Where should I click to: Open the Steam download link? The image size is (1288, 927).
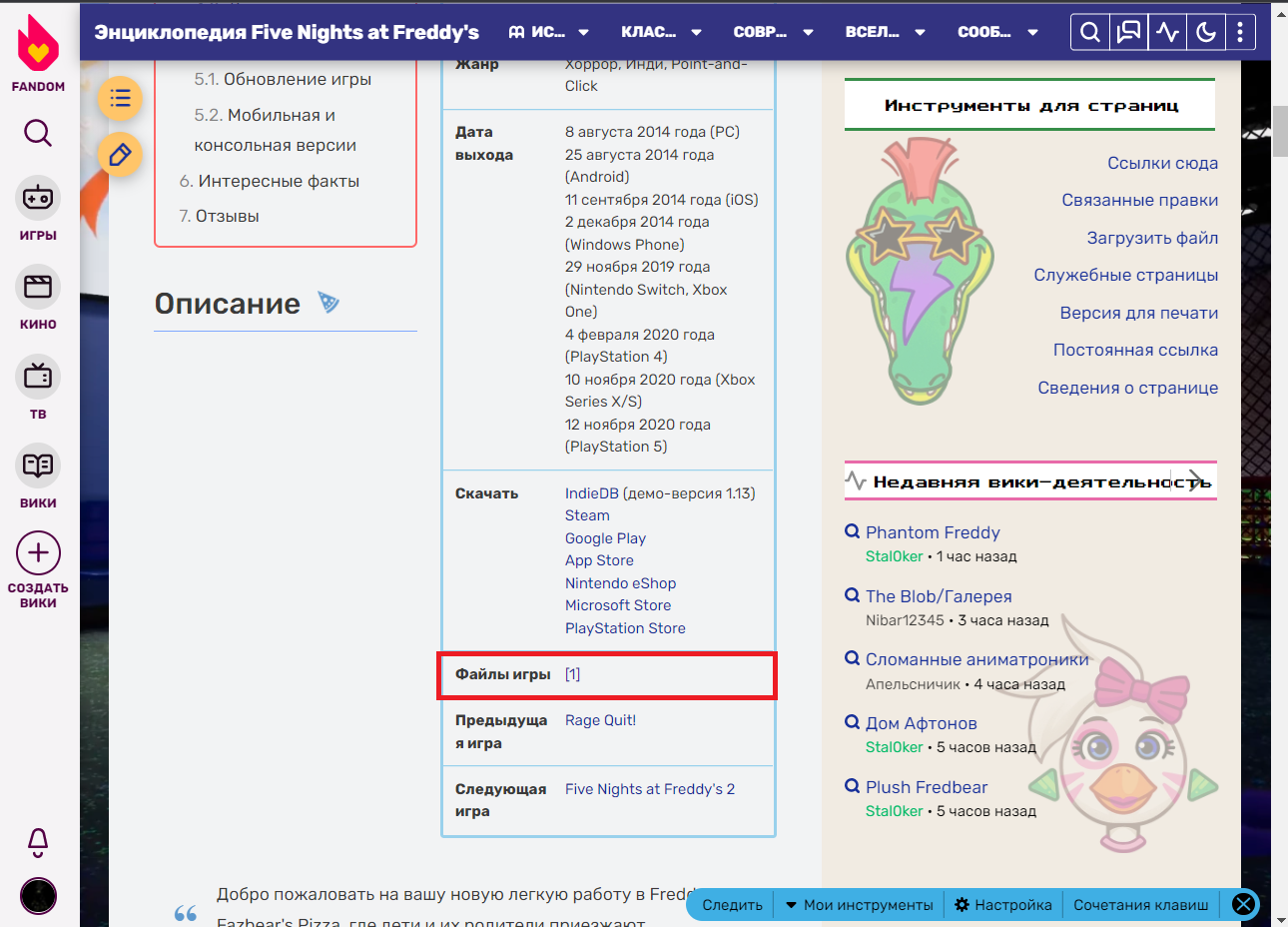click(x=587, y=515)
